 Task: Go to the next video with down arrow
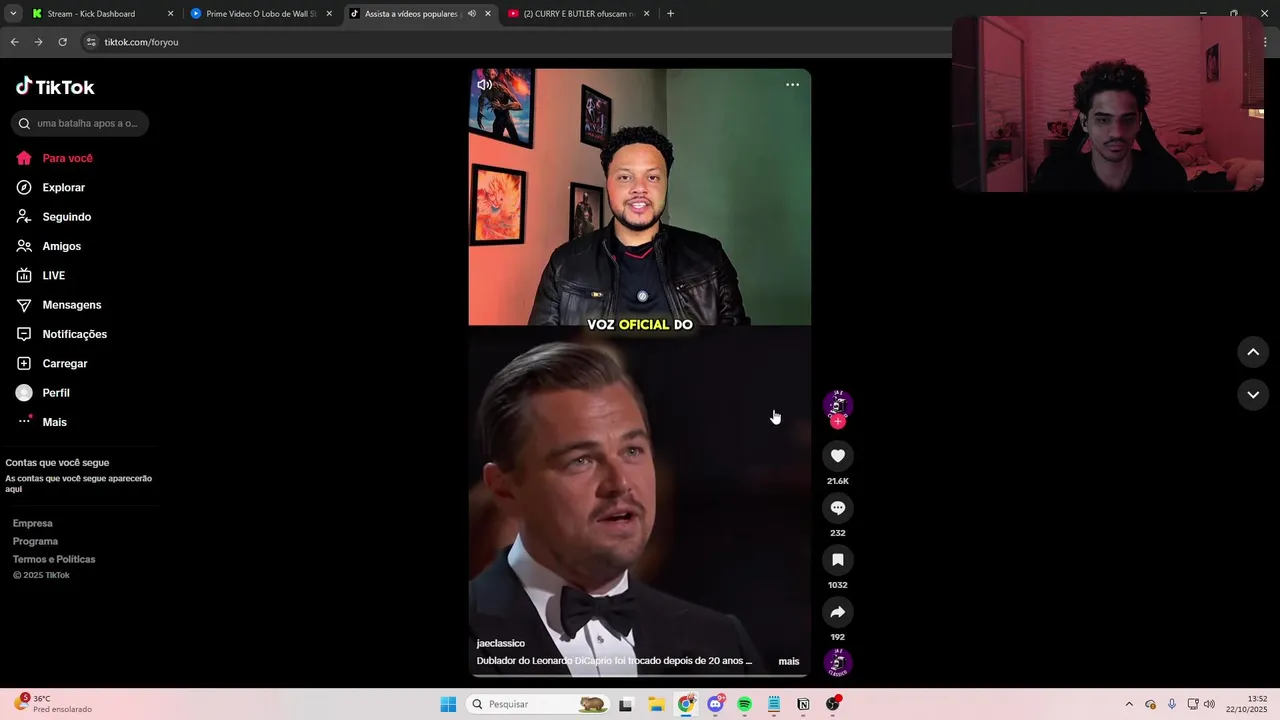1253,395
